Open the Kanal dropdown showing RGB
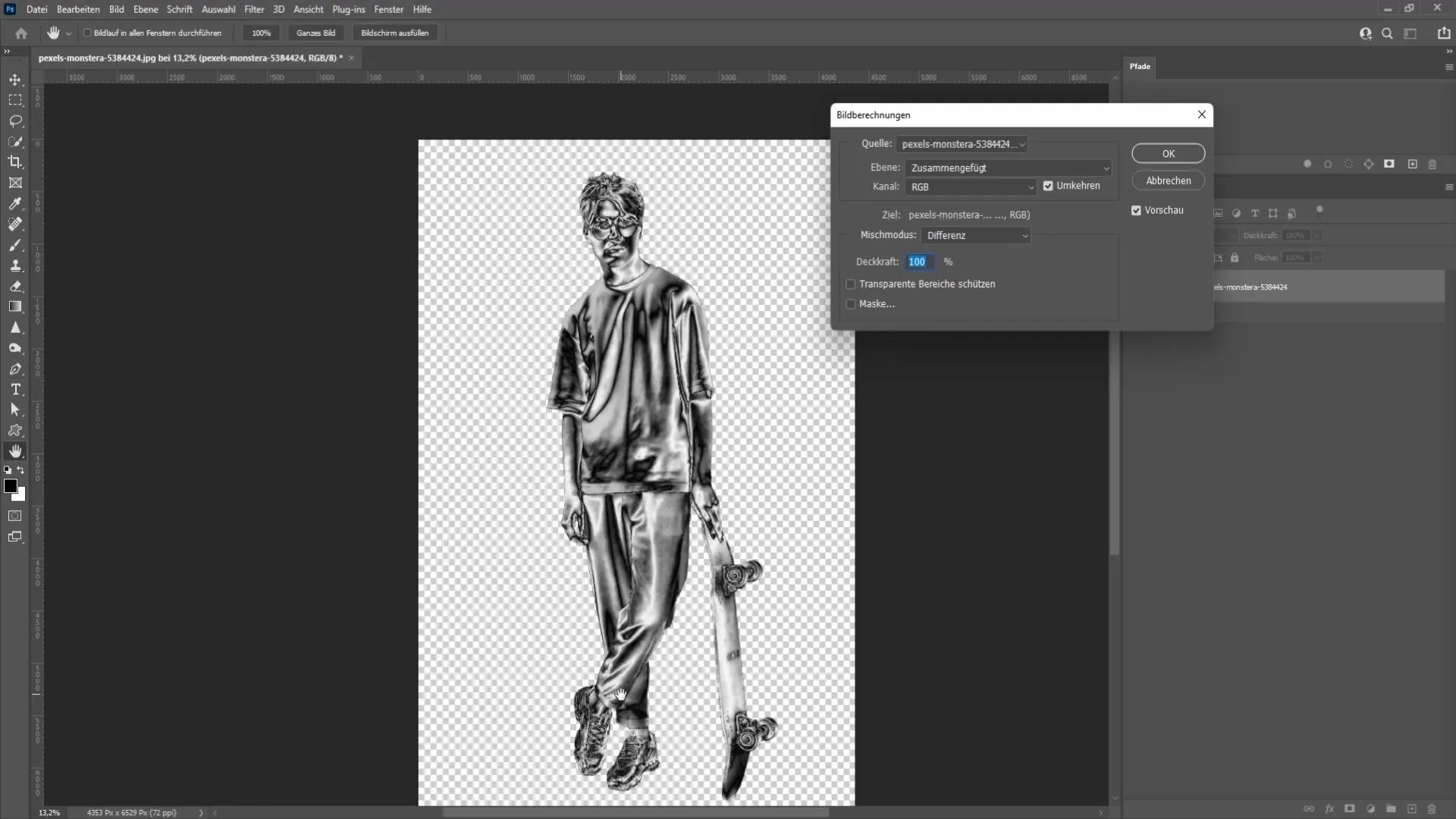Viewport: 1456px width, 819px height. coord(970,187)
